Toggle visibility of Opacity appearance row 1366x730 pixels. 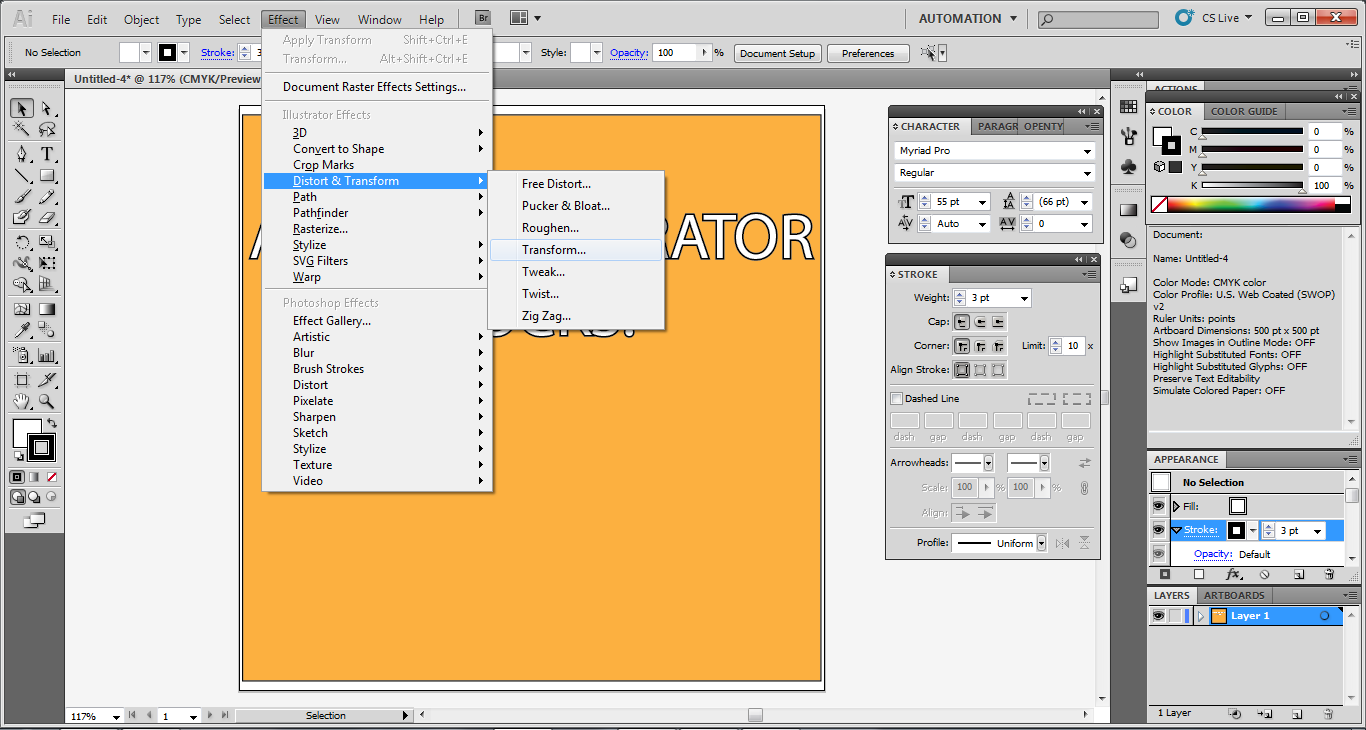[x=1159, y=554]
